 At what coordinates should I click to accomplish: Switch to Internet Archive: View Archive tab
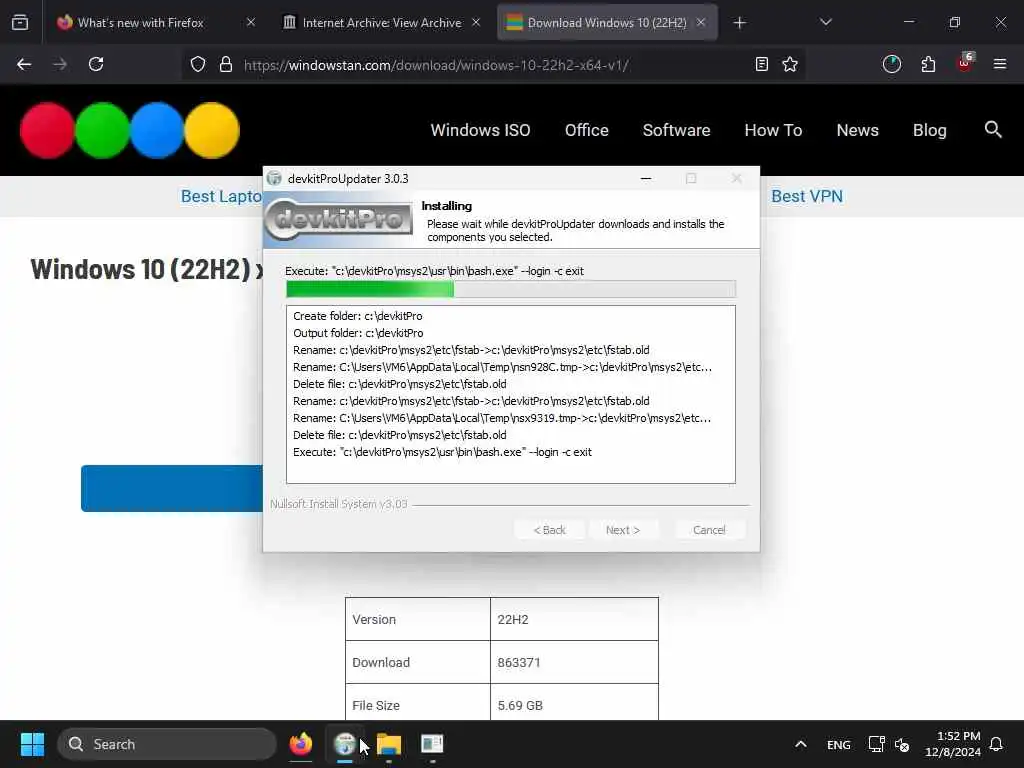click(x=382, y=22)
